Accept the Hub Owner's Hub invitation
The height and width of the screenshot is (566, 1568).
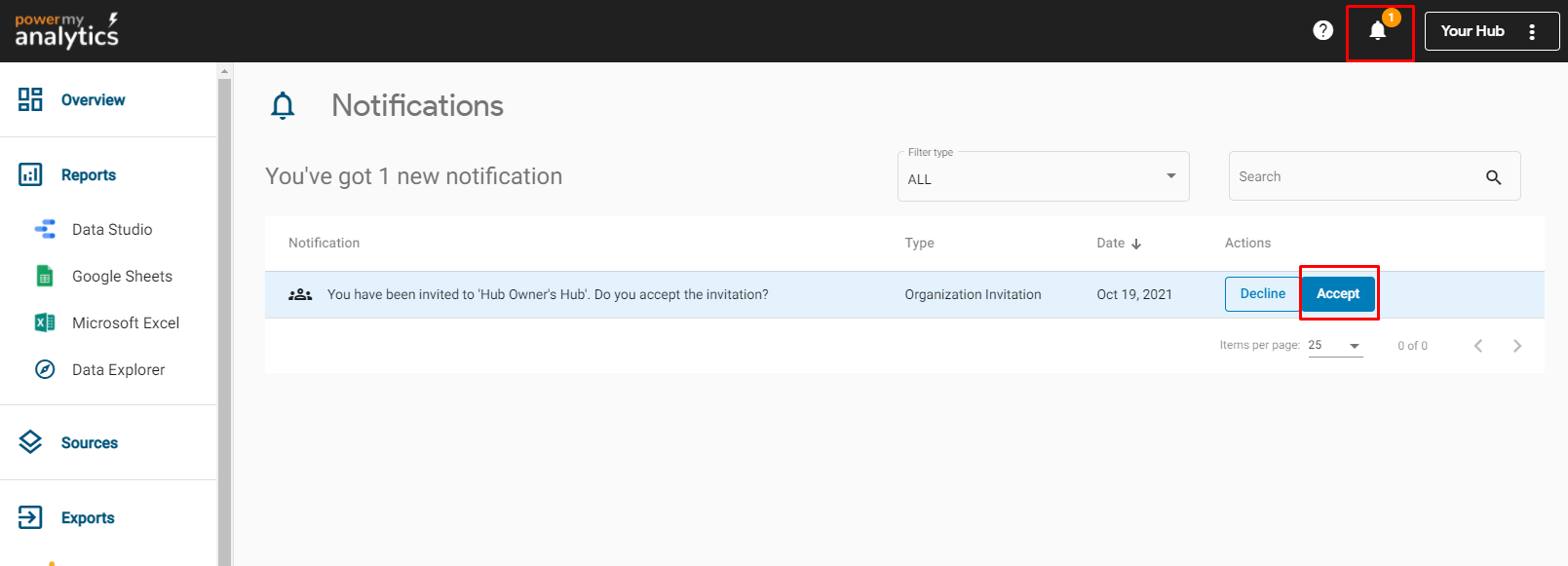point(1337,294)
